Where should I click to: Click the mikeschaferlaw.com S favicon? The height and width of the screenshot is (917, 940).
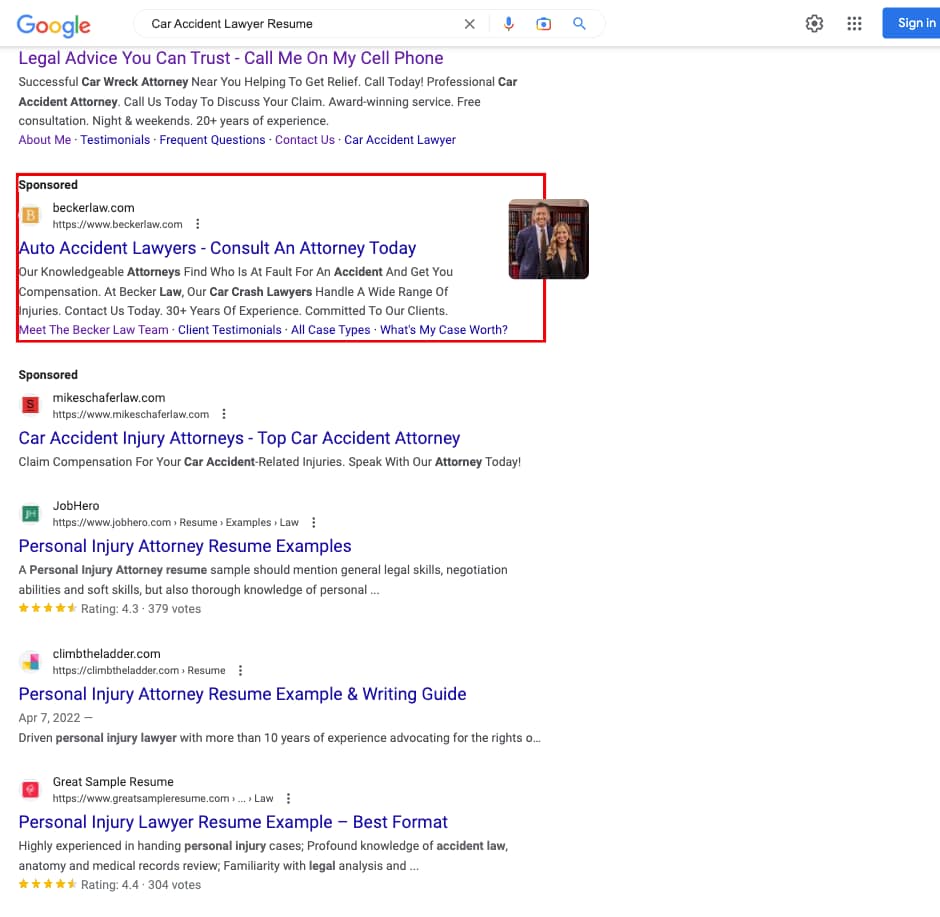point(31,405)
